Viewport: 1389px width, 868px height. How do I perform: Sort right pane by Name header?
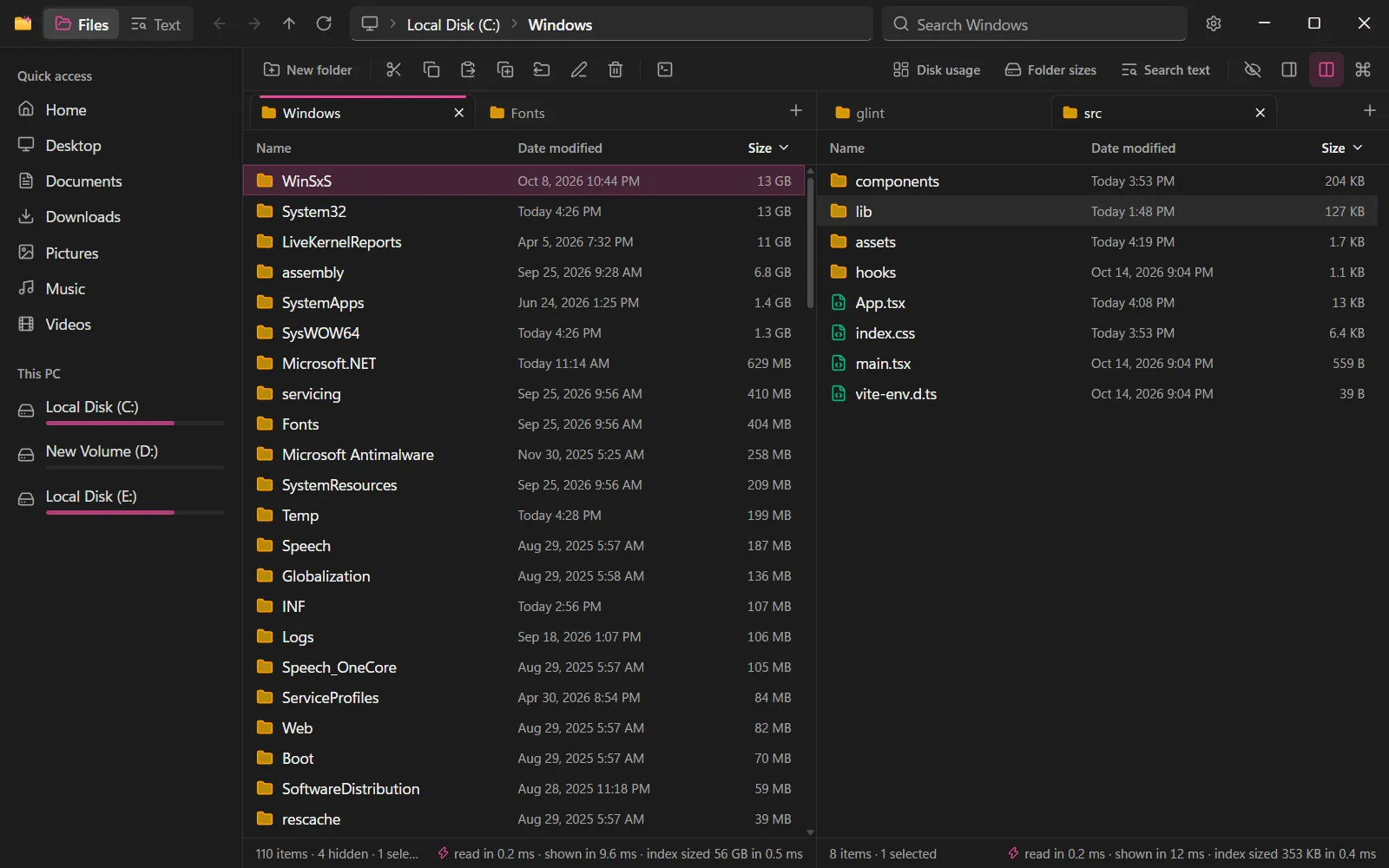847,148
